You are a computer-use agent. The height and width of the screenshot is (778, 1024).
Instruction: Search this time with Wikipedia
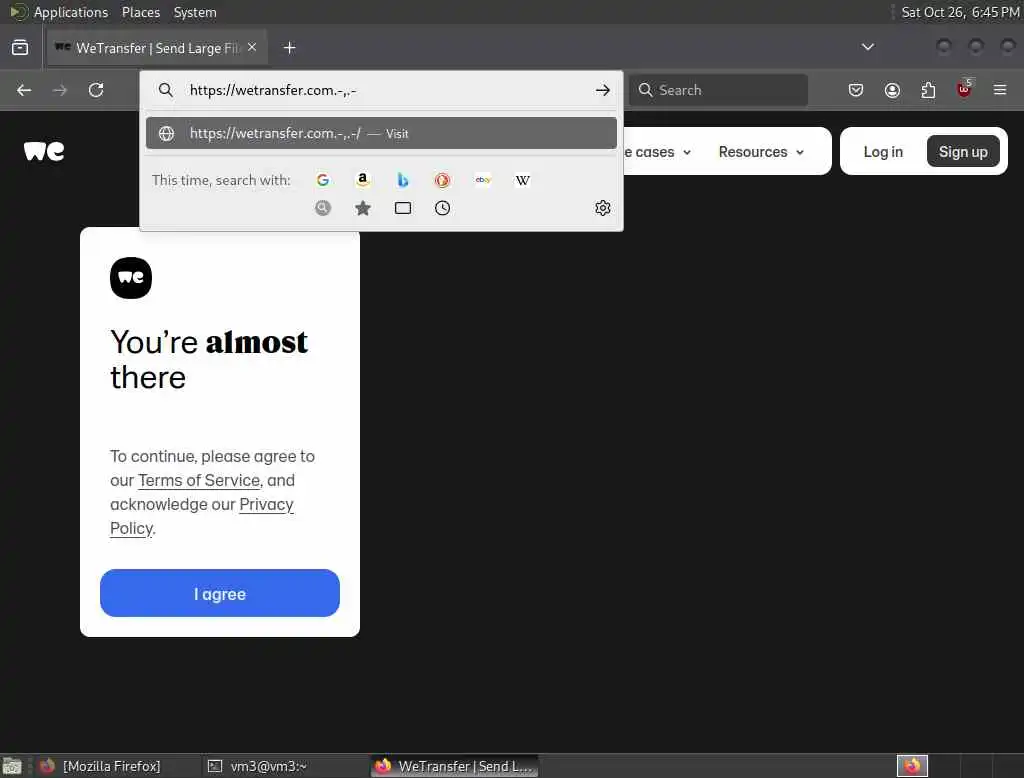(522, 180)
